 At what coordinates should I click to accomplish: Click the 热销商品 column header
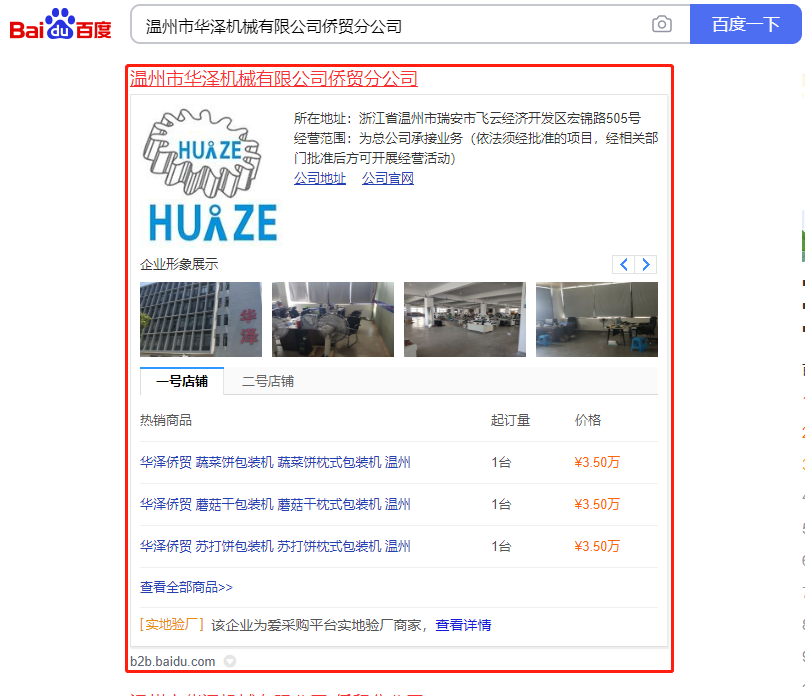(x=166, y=420)
